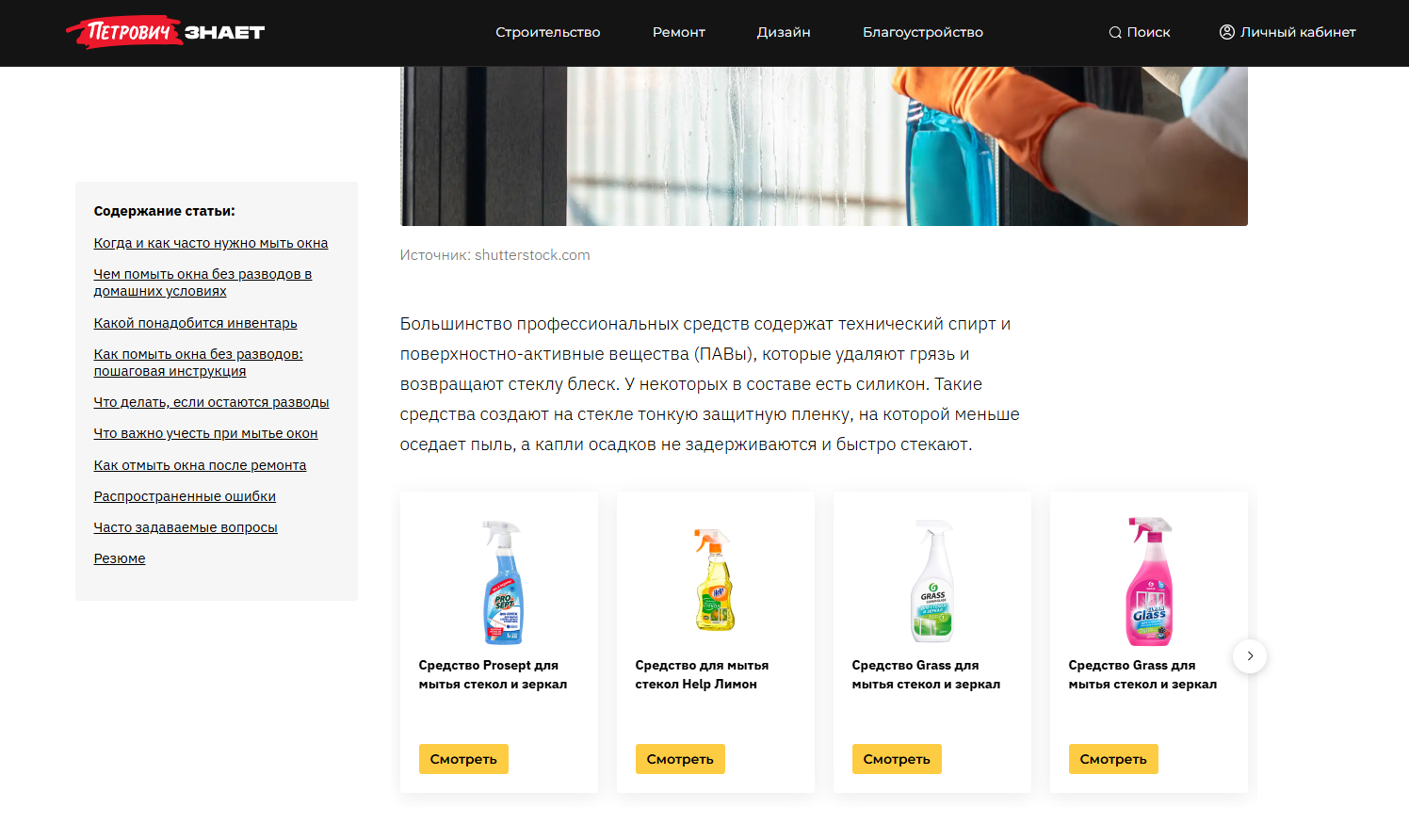Go to the Ремонт menu section
Viewport: 1409px width, 840px height.
[x=679, y=32]
